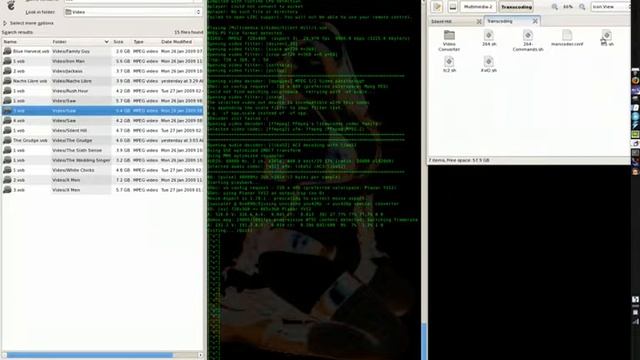
Task: Open the Look in folder dropdown
Action: pyautogui.click(x=133, y=12)
